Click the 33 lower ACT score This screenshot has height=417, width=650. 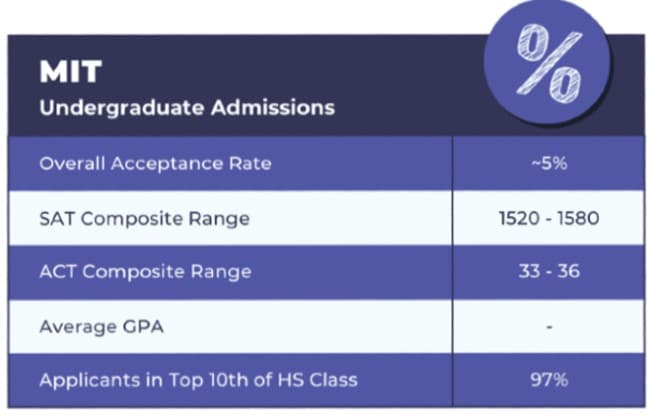pos(528,272)
